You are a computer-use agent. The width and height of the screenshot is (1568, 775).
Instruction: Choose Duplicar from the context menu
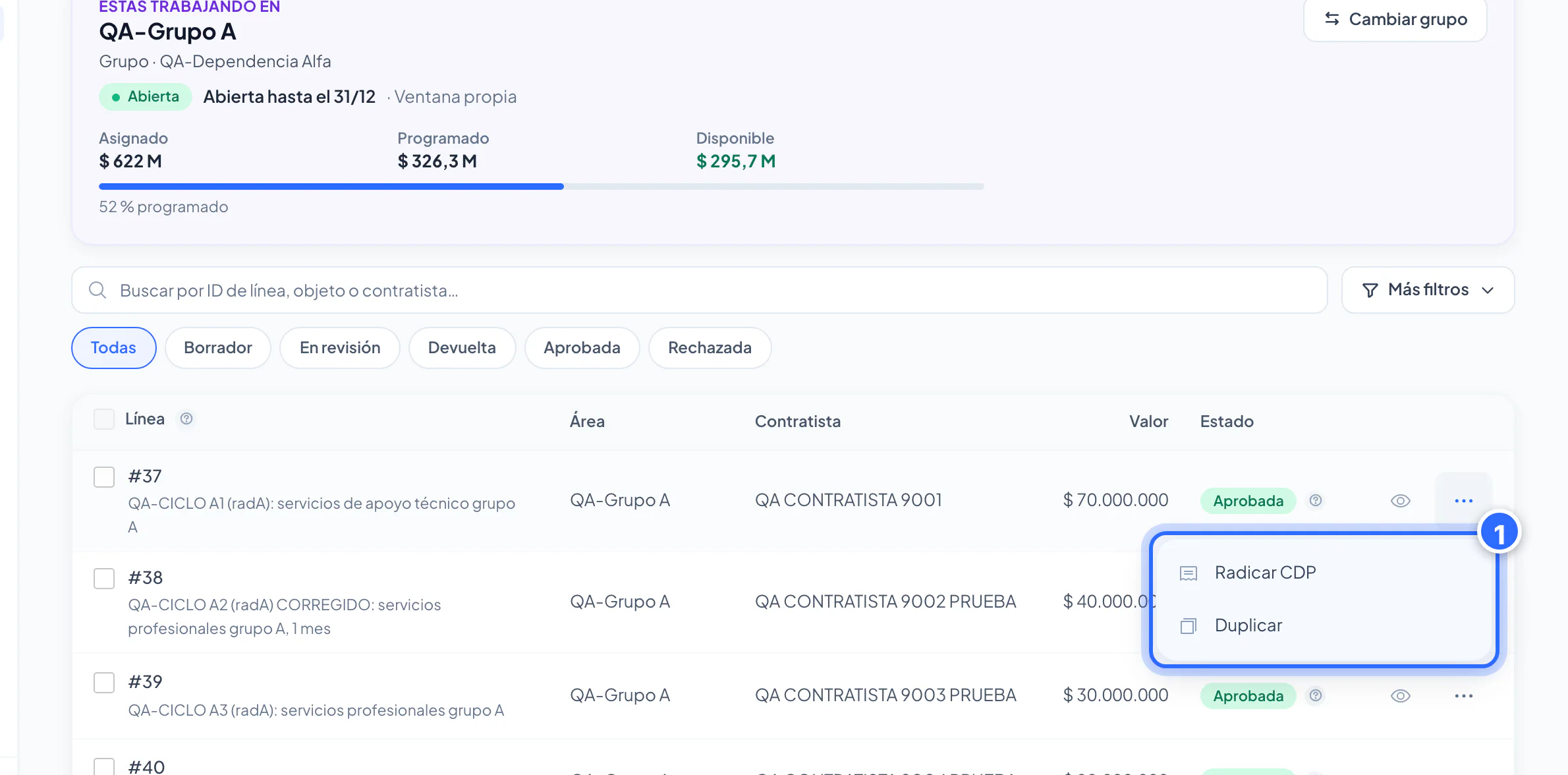tap(1324, 625)
